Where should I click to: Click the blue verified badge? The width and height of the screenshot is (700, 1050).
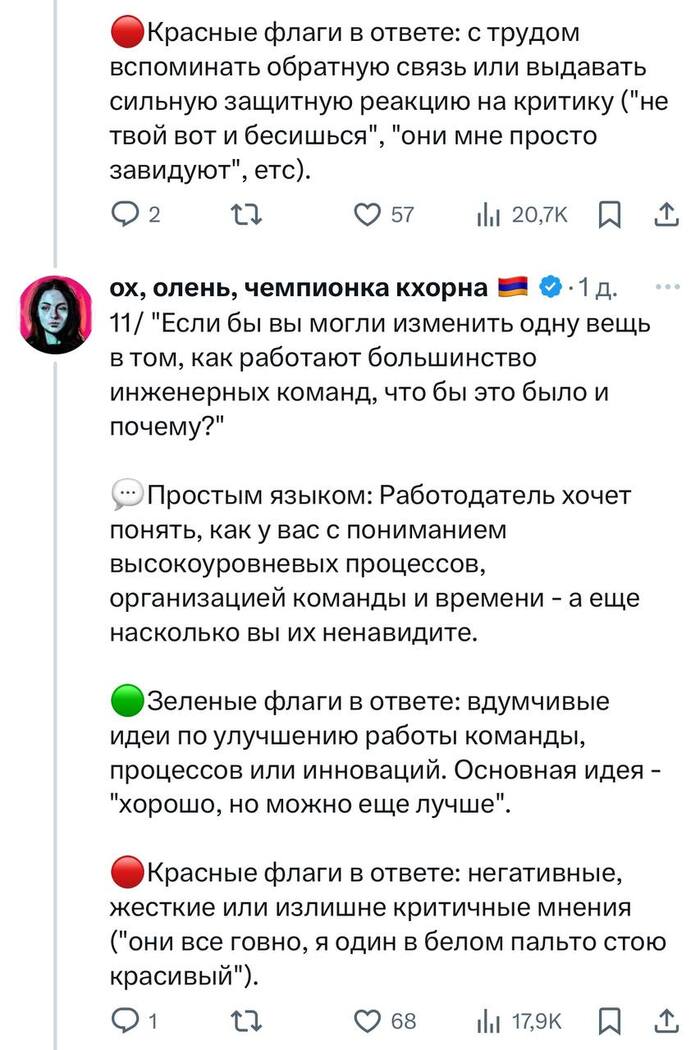click(x=549, y=289)
